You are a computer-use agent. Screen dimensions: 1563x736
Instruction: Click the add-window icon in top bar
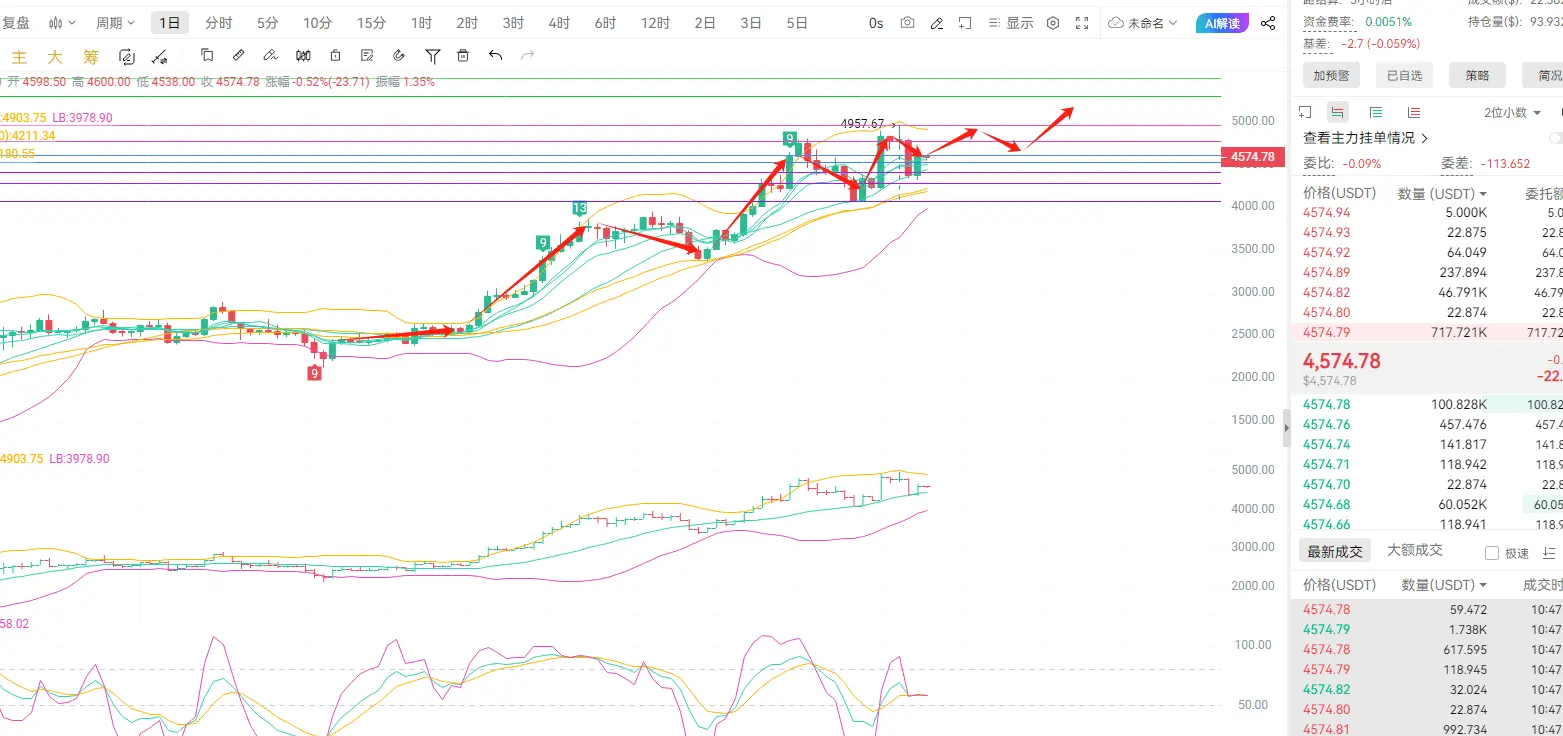coord(965,23)
